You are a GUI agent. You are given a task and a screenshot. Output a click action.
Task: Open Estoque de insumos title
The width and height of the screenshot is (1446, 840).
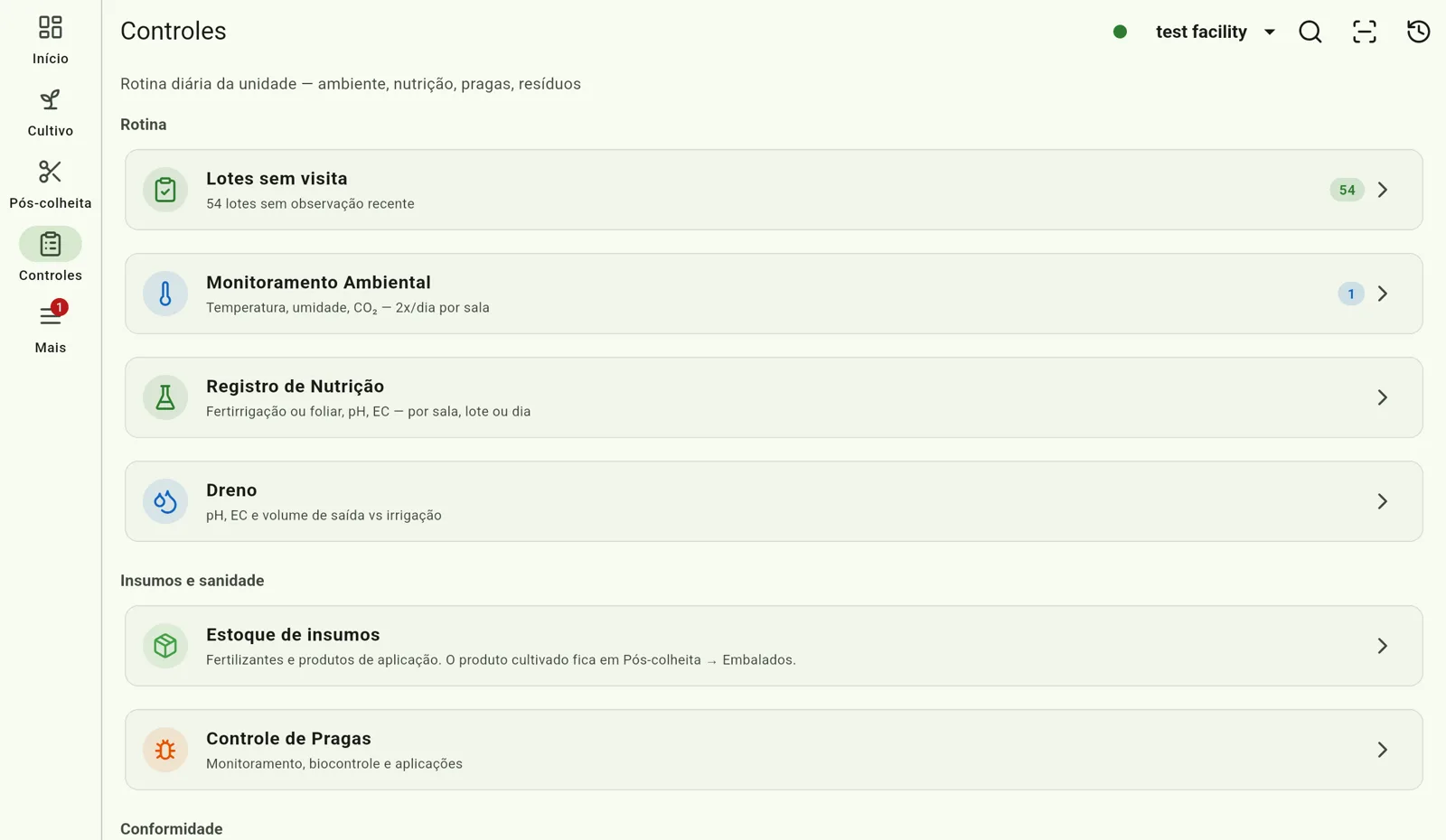[x=293, y=635]
